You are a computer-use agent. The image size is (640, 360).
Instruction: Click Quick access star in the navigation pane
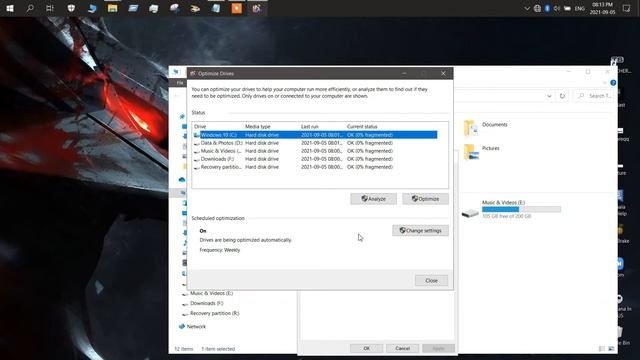pyautogui.click(x=182, y=116)
